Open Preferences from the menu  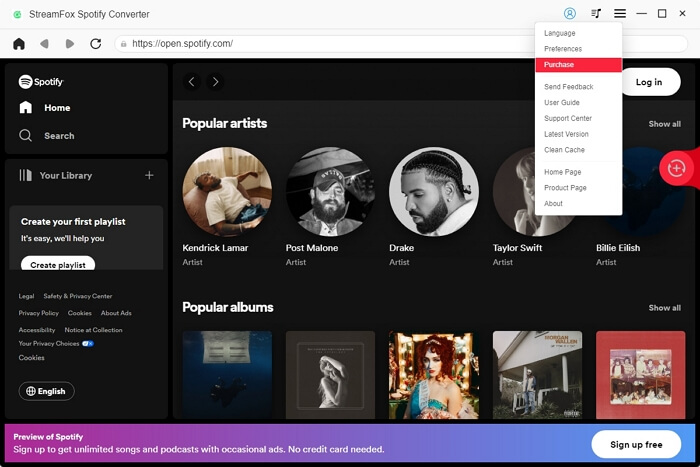(x=563, y=49)
